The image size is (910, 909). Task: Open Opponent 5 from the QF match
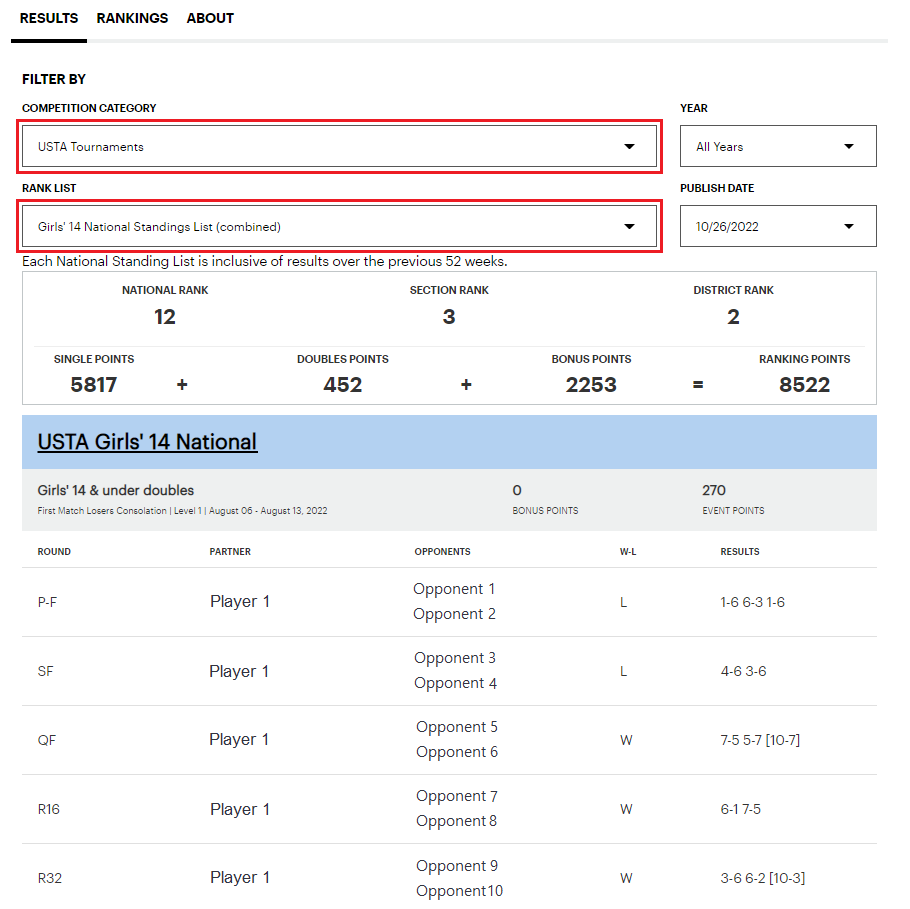point(456,727)
